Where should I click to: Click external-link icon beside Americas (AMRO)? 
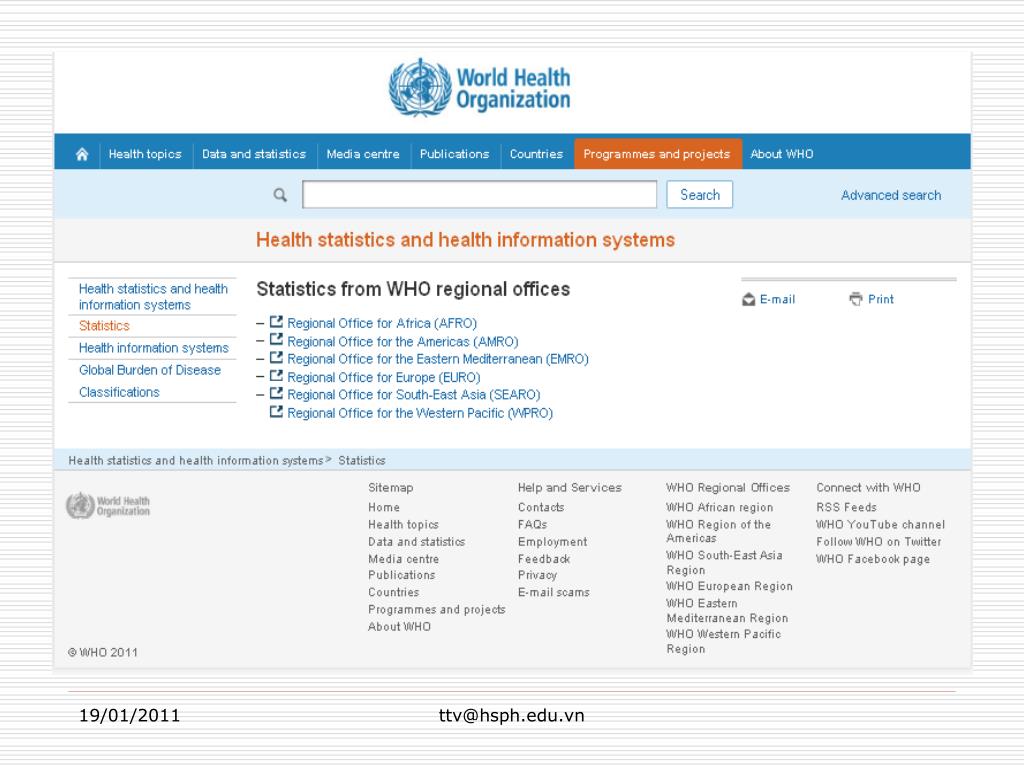click(x=276, y=340)
